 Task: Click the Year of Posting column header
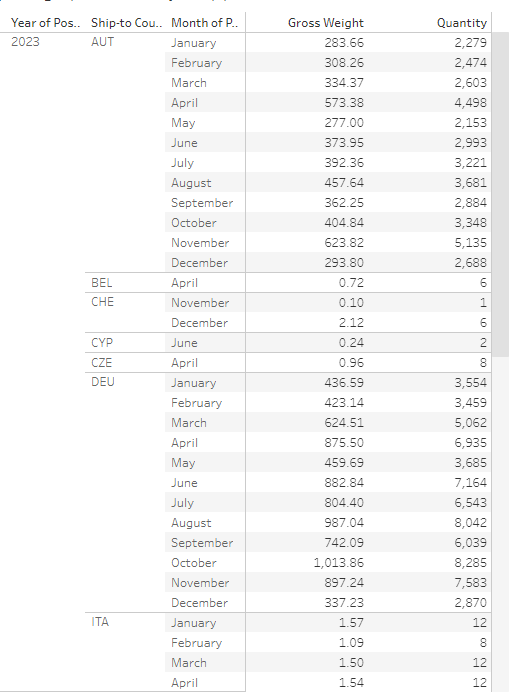pos(45,23)
